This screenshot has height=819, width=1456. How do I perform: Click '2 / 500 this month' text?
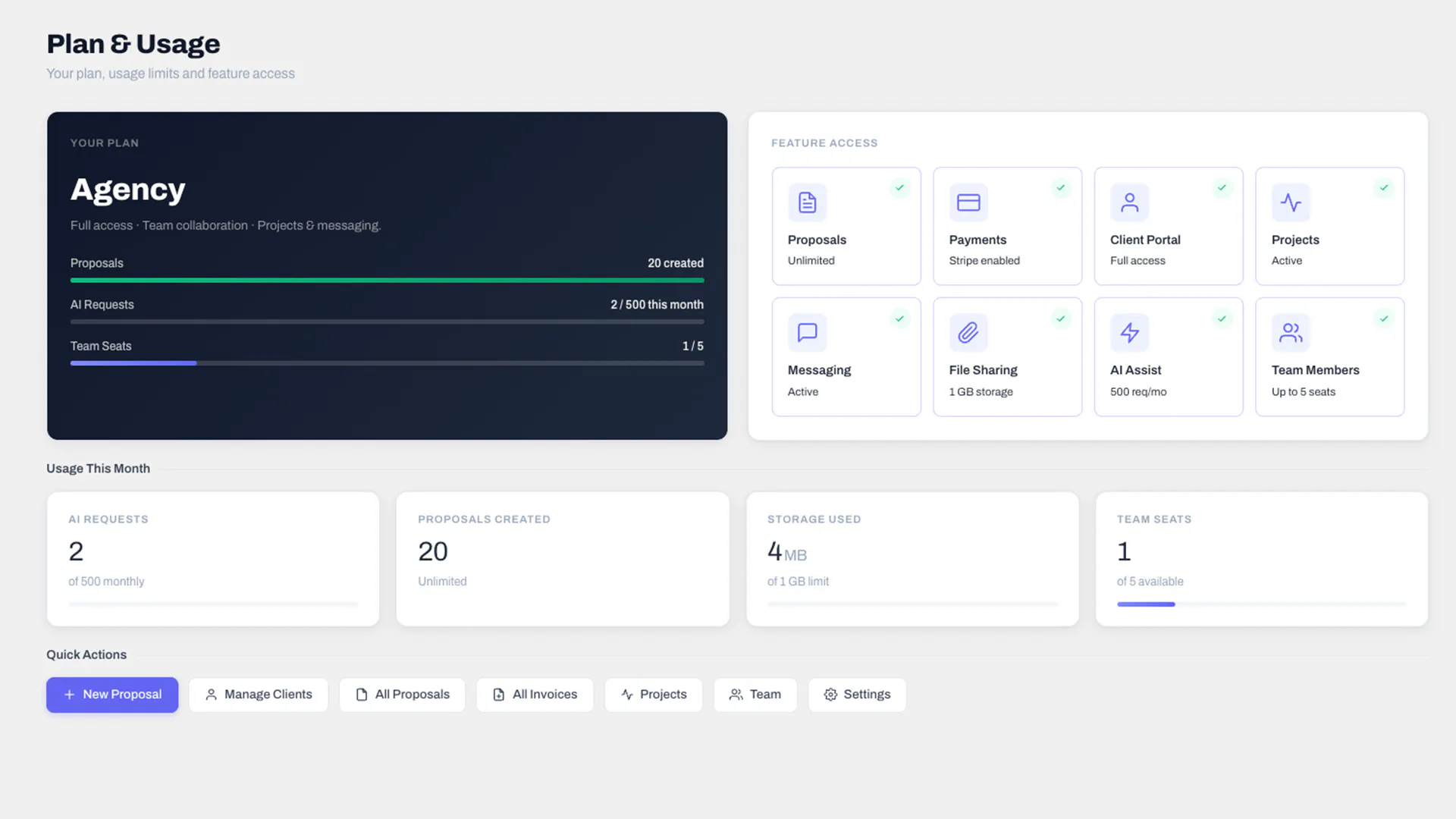657,304
